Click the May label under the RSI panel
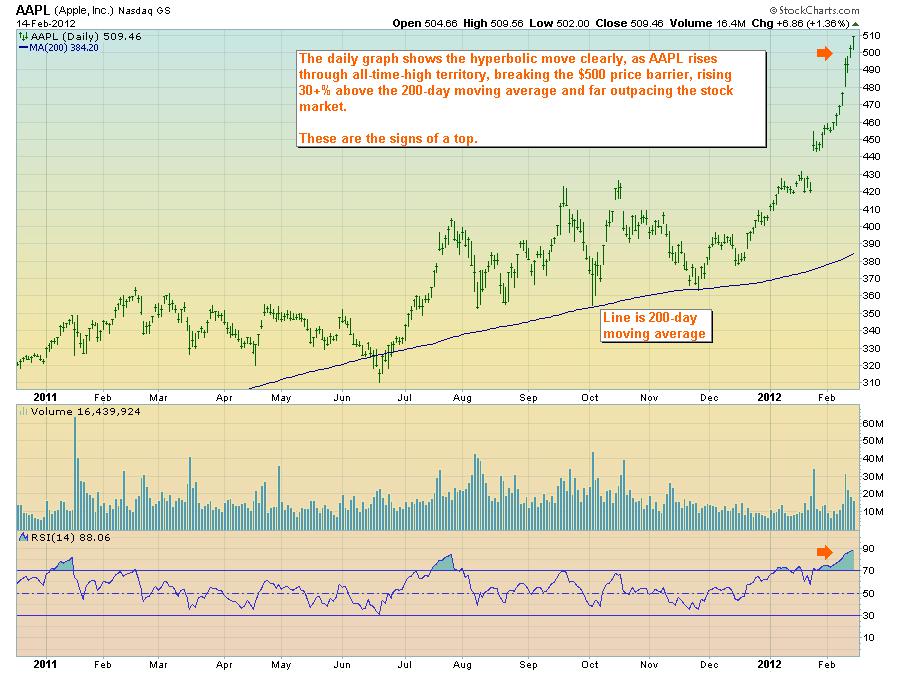The image size is (900, 673). pos(281,665)
